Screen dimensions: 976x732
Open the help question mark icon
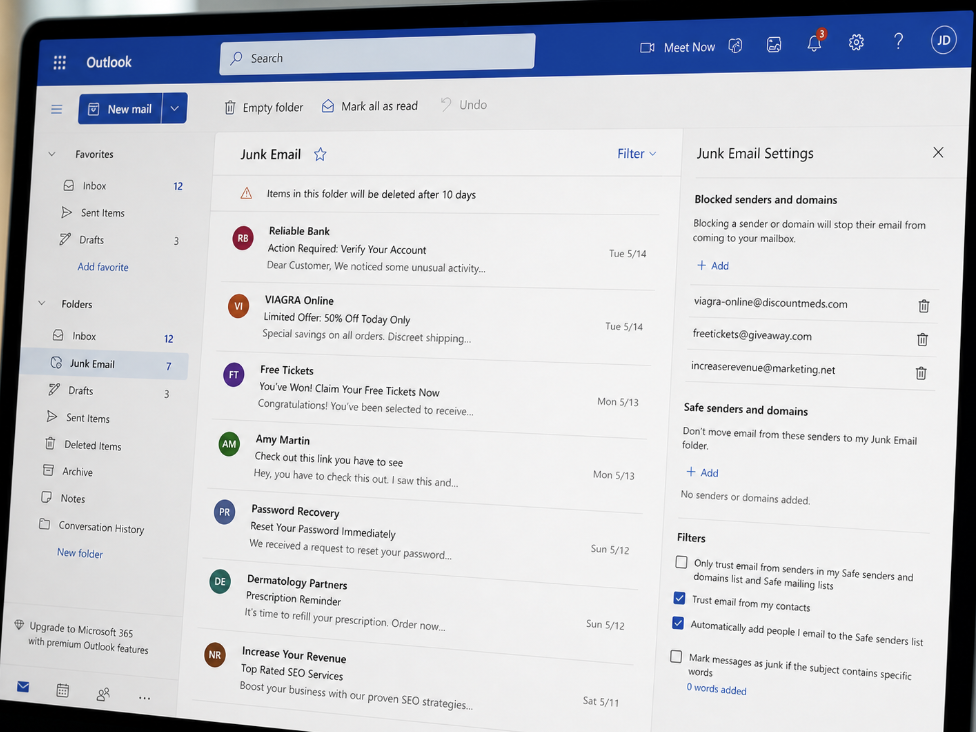898,41
